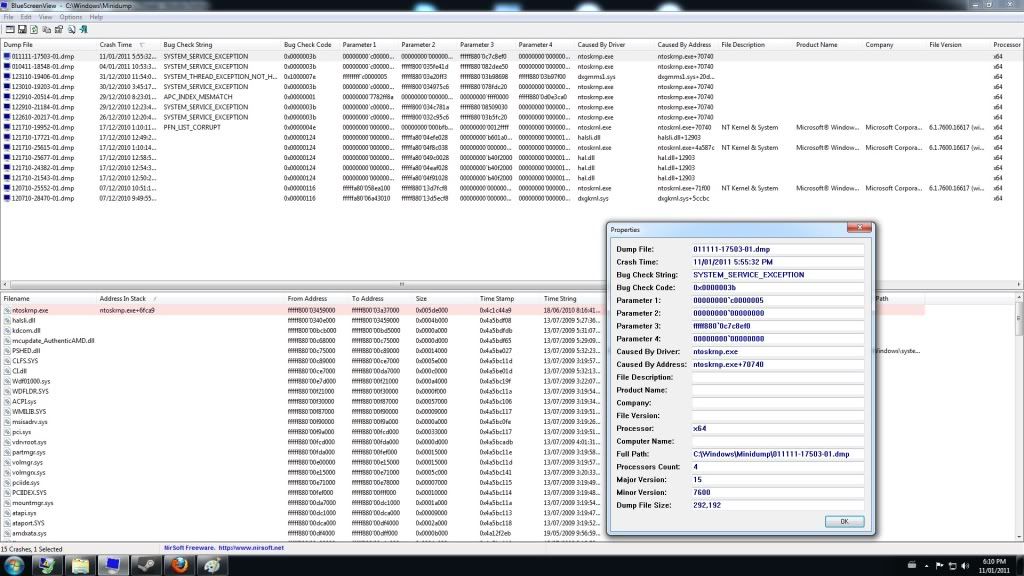Select the APC_INDEX_MISMATCH bug check cell

point(197,97)
